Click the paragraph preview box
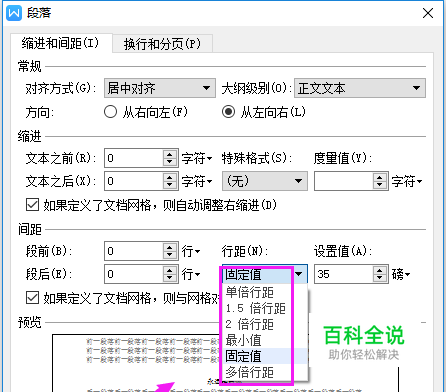 [x=225, y=363]
